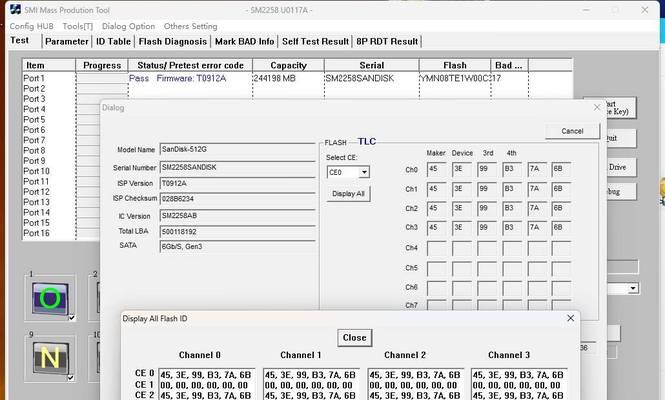Click the Flash column header
The height and width of the screenshot is (400, 665).
click(455, 65)
